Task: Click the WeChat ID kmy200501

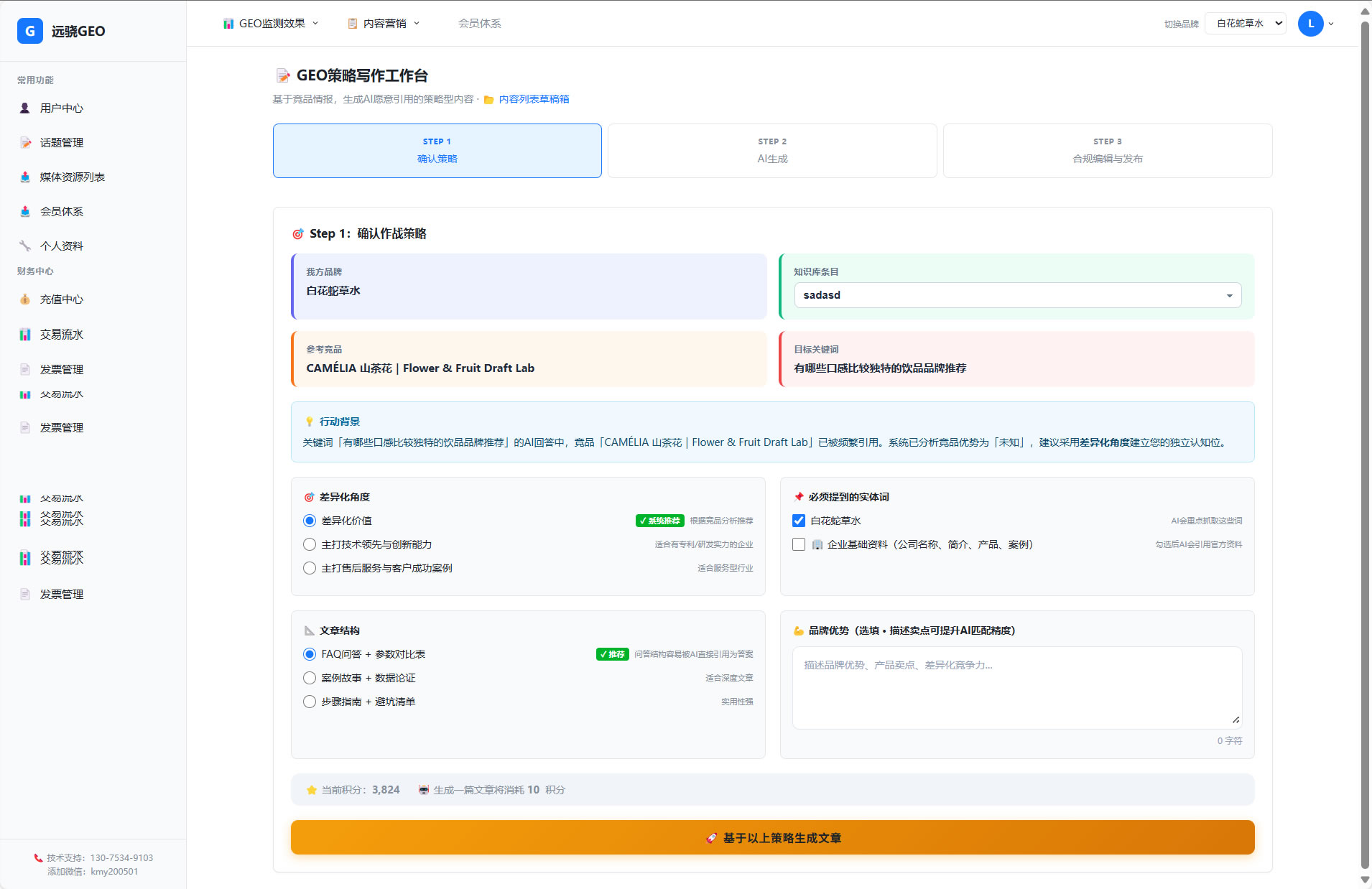Action: coord(114,871)
